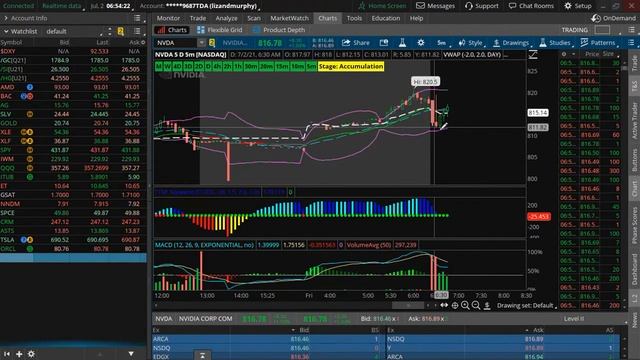Switch to the Analyze tab

pyautogui.click(x=227, y=18)
